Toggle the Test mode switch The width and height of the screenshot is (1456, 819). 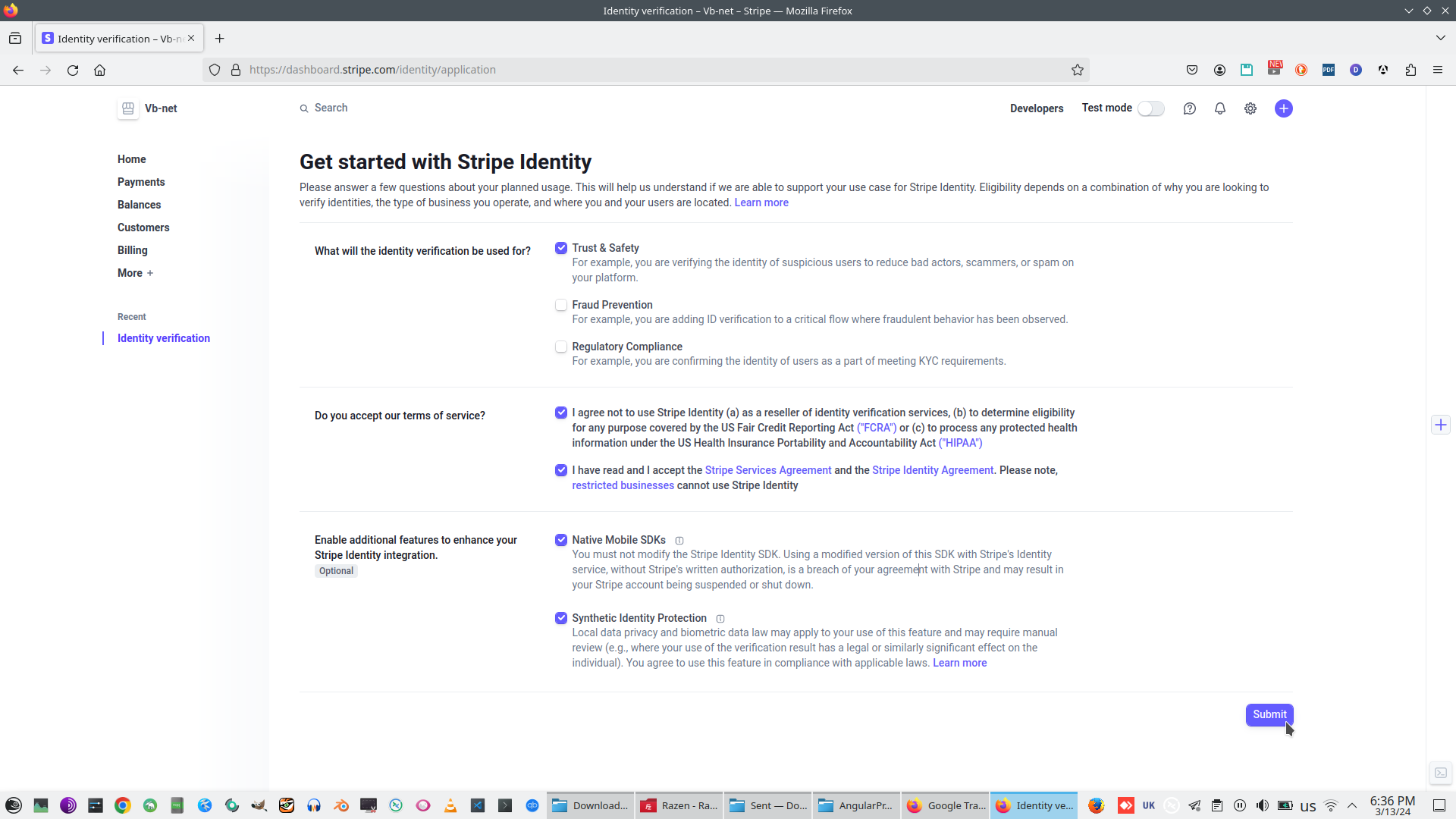(1150, 108)
